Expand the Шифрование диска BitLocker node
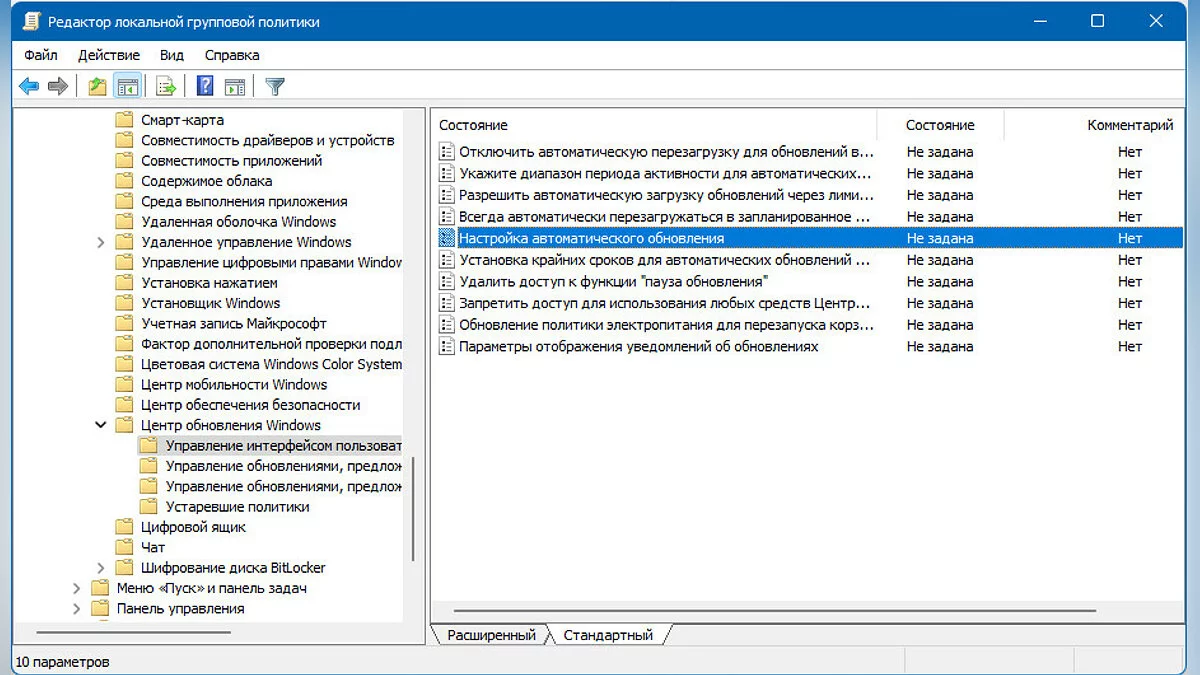 pyautogui.click(x=100, y=568)
